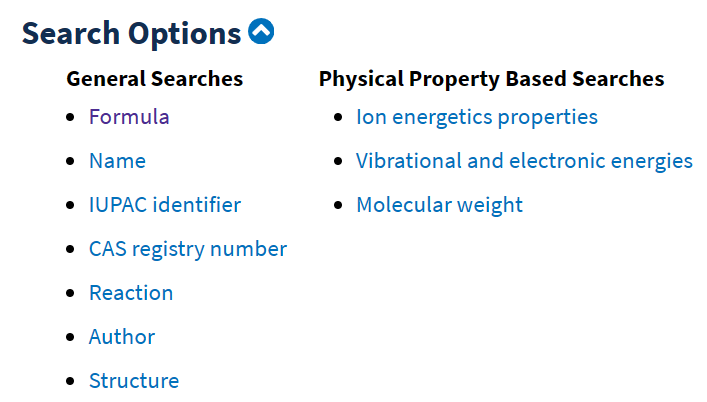This screenshot has height=402, width=707.
Task: Click the bullet beside Ion energetics properties
Action: point(337,117)
